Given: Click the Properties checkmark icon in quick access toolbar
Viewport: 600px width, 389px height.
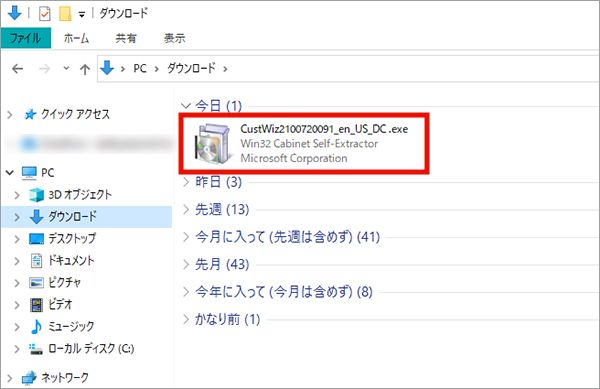Looking at the screenshot, I should pos(44,14).
